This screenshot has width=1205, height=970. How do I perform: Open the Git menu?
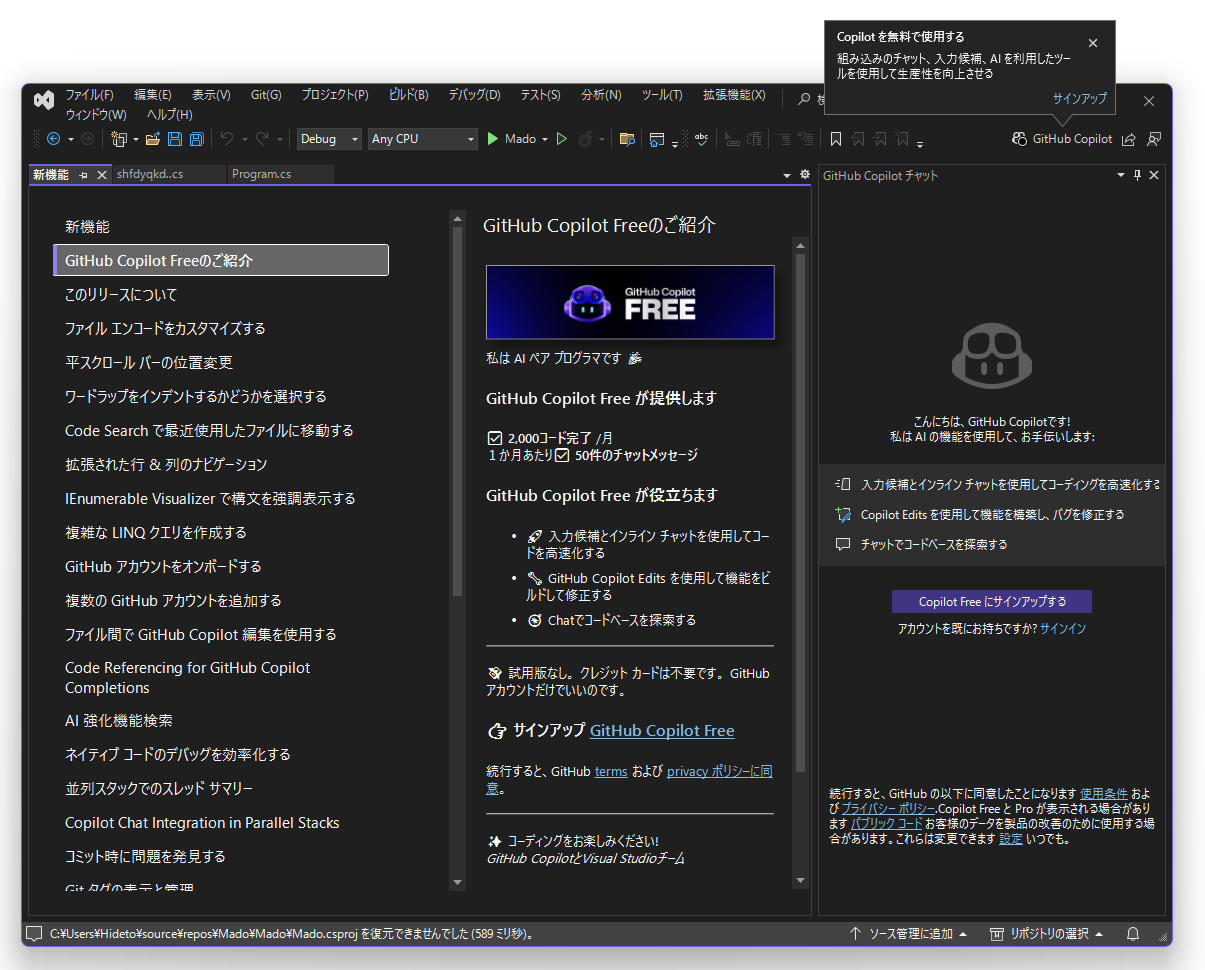(265, 95)
